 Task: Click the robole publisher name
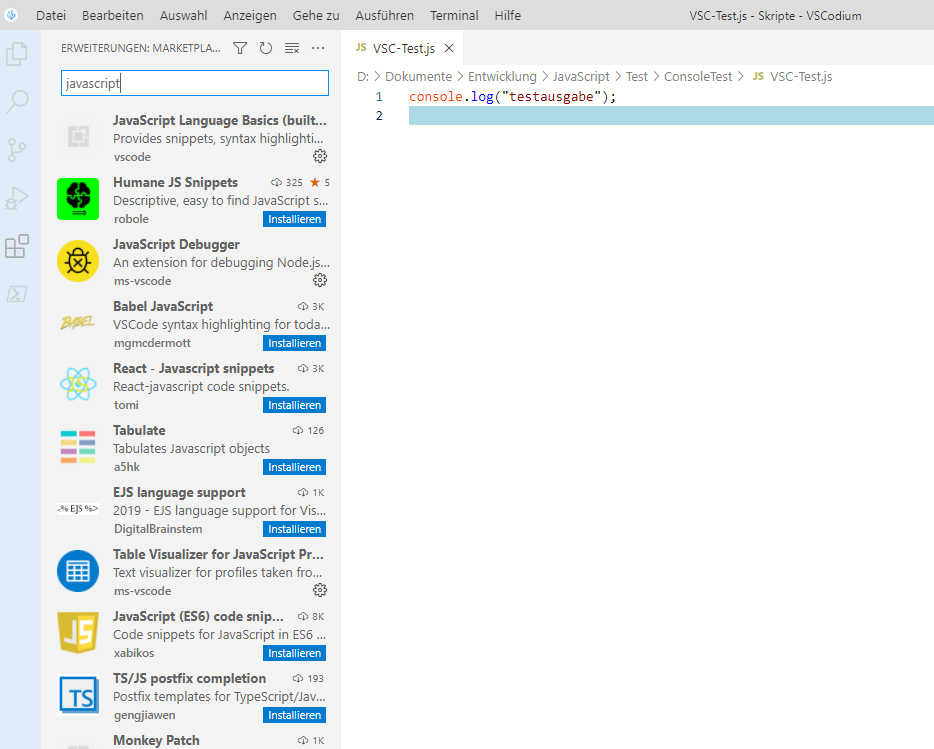tap(131, 219)
